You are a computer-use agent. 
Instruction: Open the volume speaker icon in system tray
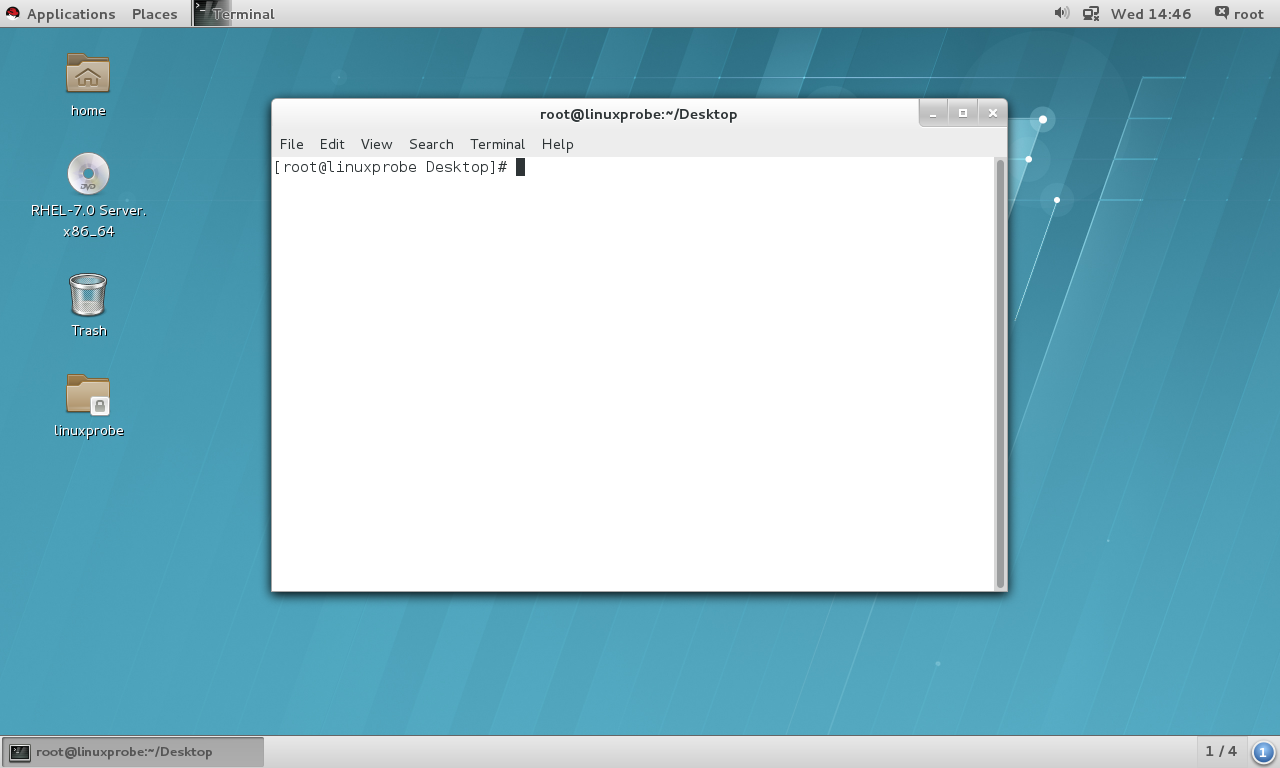click(1061, 13)
